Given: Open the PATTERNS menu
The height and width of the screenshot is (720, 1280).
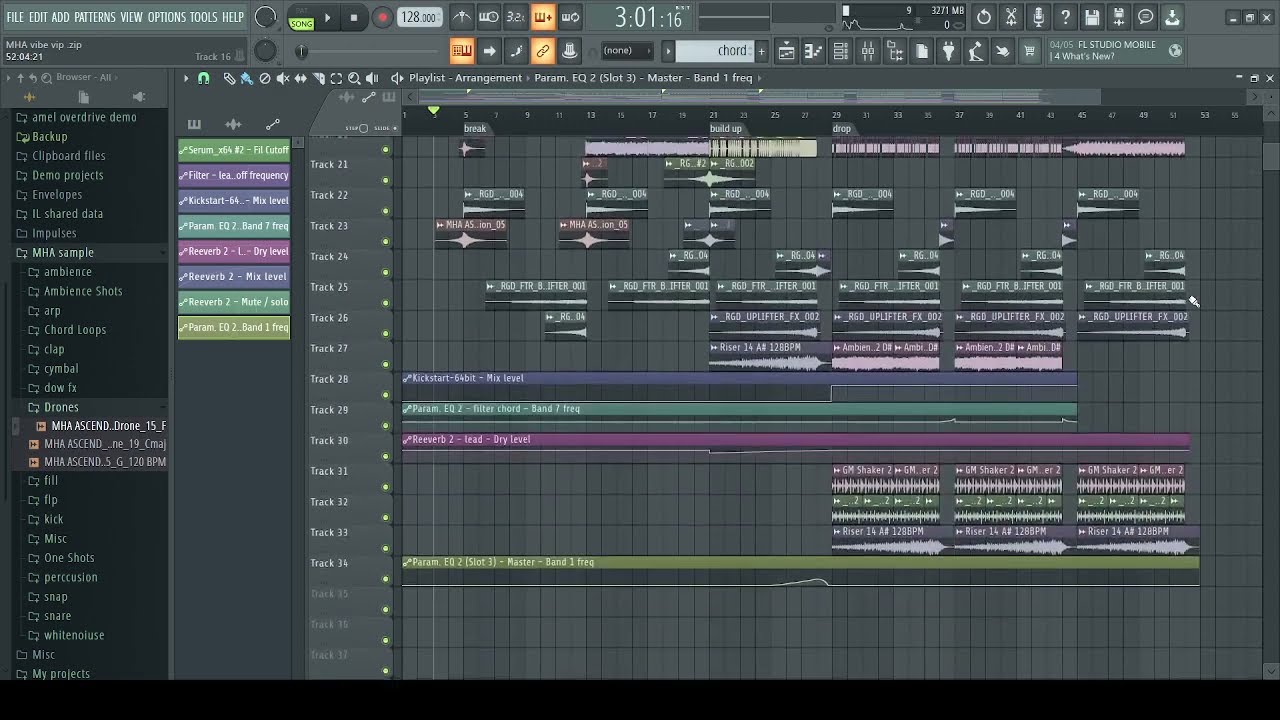Looking at the screenshot, I should pos(94,17).
